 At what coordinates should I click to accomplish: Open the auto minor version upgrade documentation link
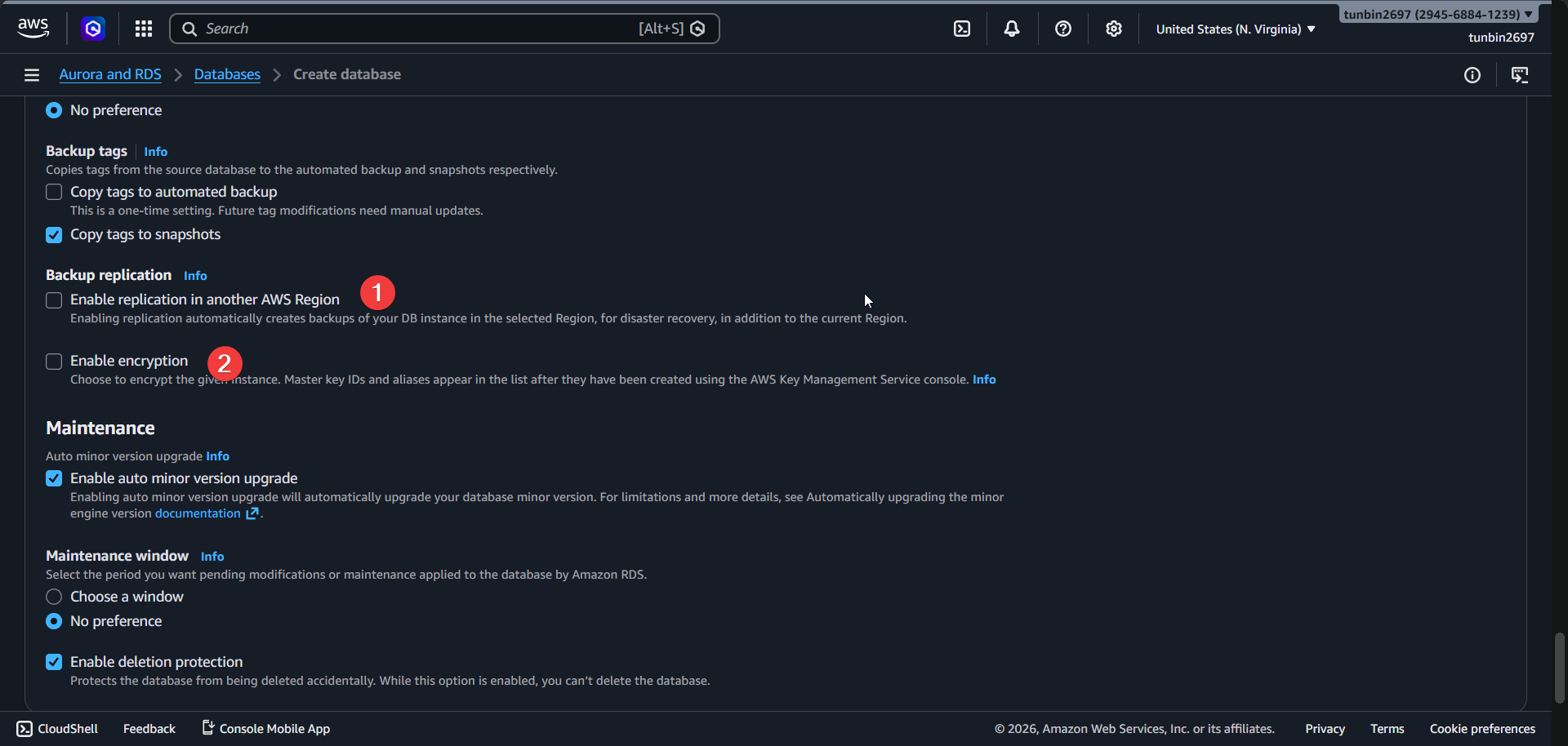pyautogui.click(x=198, y=513)
